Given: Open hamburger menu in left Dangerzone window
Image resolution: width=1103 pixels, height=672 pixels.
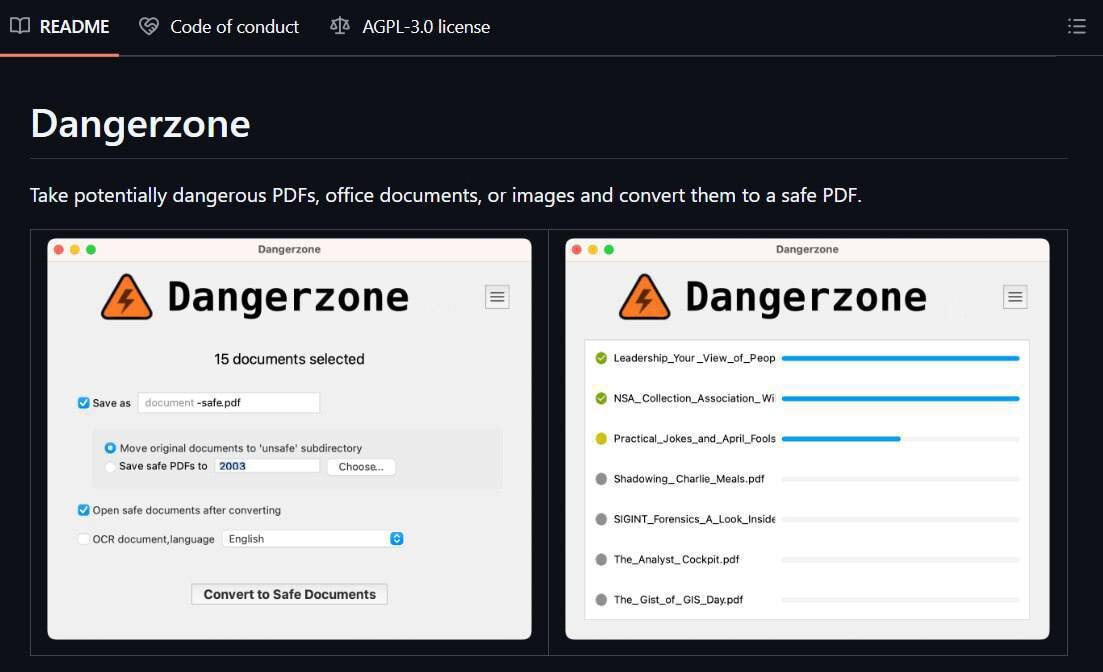Looking at the screenshot, I should [497, 297].
